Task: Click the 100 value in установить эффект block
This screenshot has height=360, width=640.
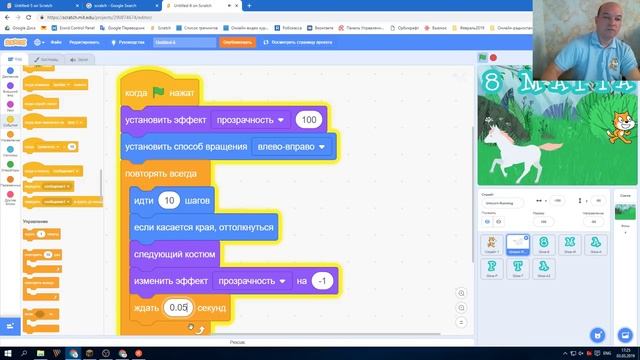Action: point(309,120)
